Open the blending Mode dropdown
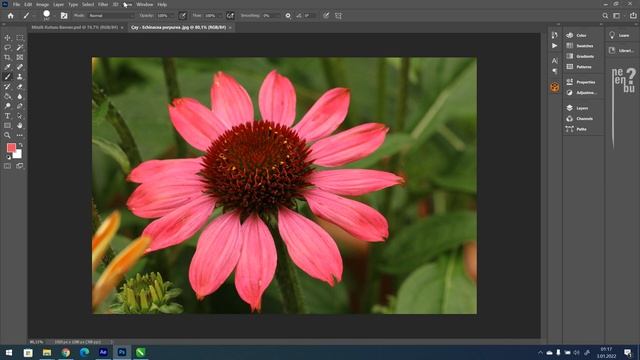This screenshot has height=360, width=640. [111, 16]
